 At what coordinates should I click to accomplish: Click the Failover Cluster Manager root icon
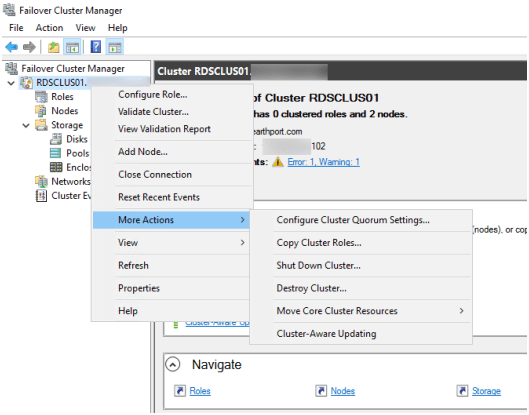coord(11,68)
